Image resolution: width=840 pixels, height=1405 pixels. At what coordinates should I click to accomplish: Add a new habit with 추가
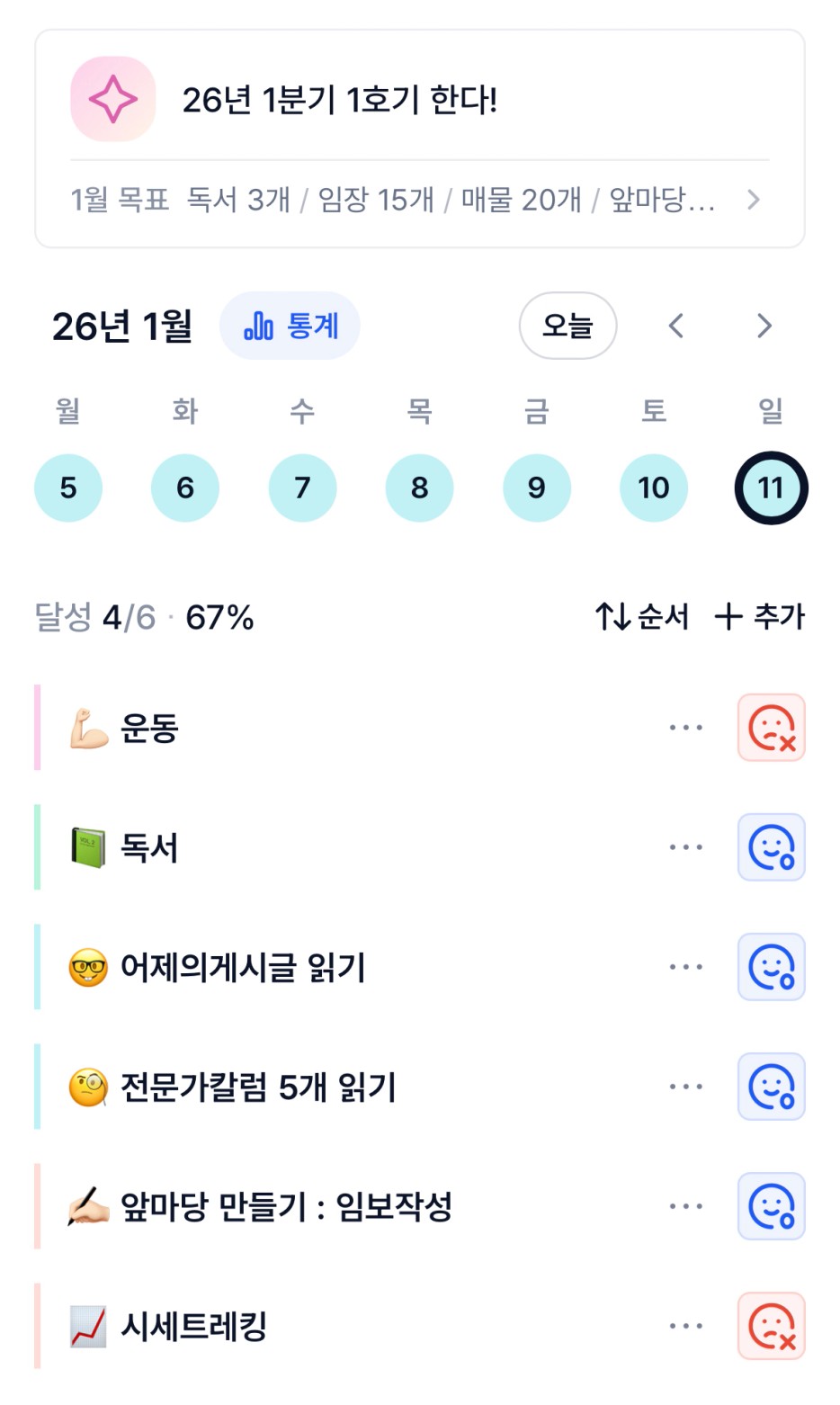click(760, 617)
